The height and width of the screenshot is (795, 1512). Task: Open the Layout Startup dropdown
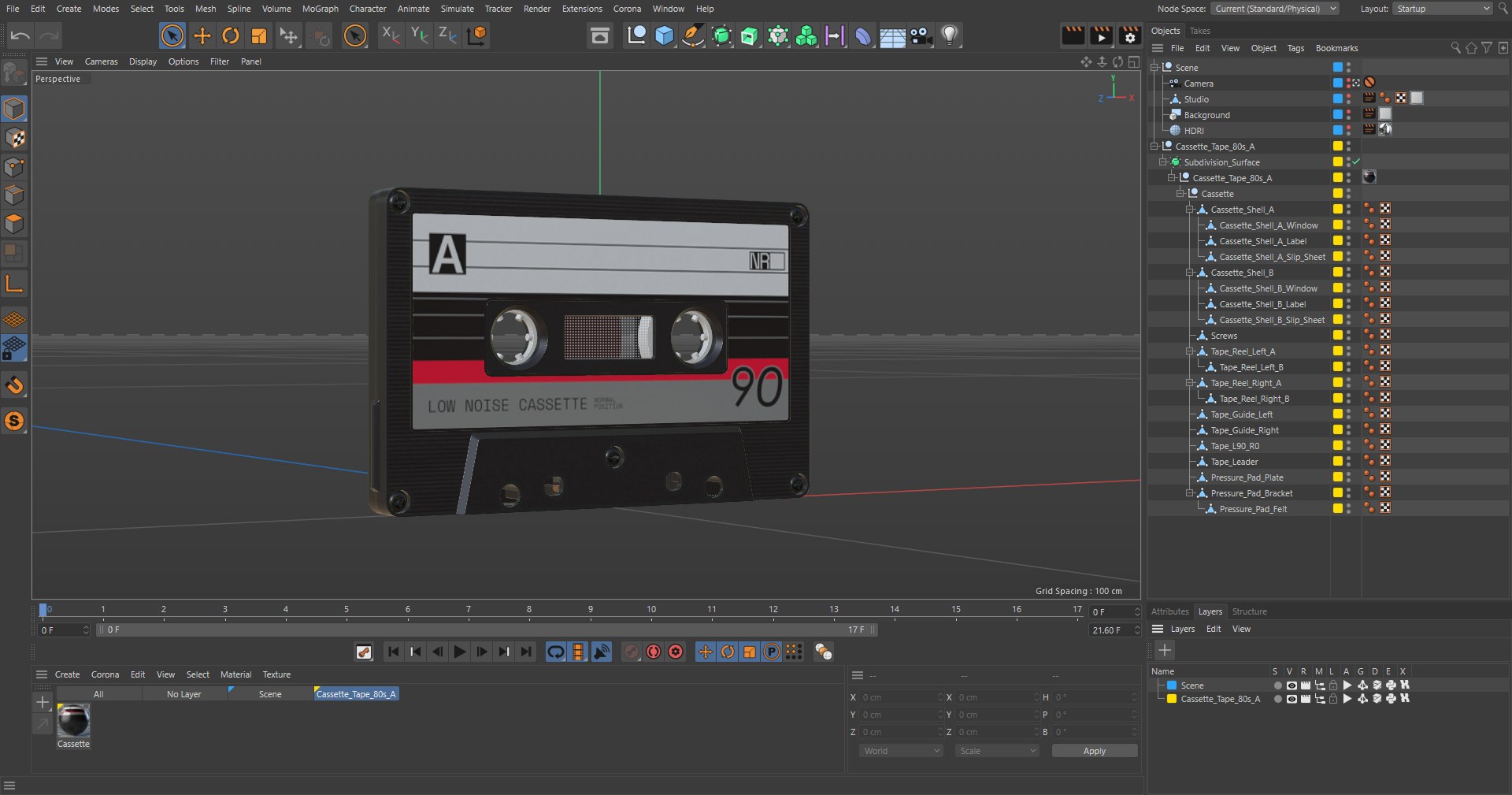[1442, 9]
